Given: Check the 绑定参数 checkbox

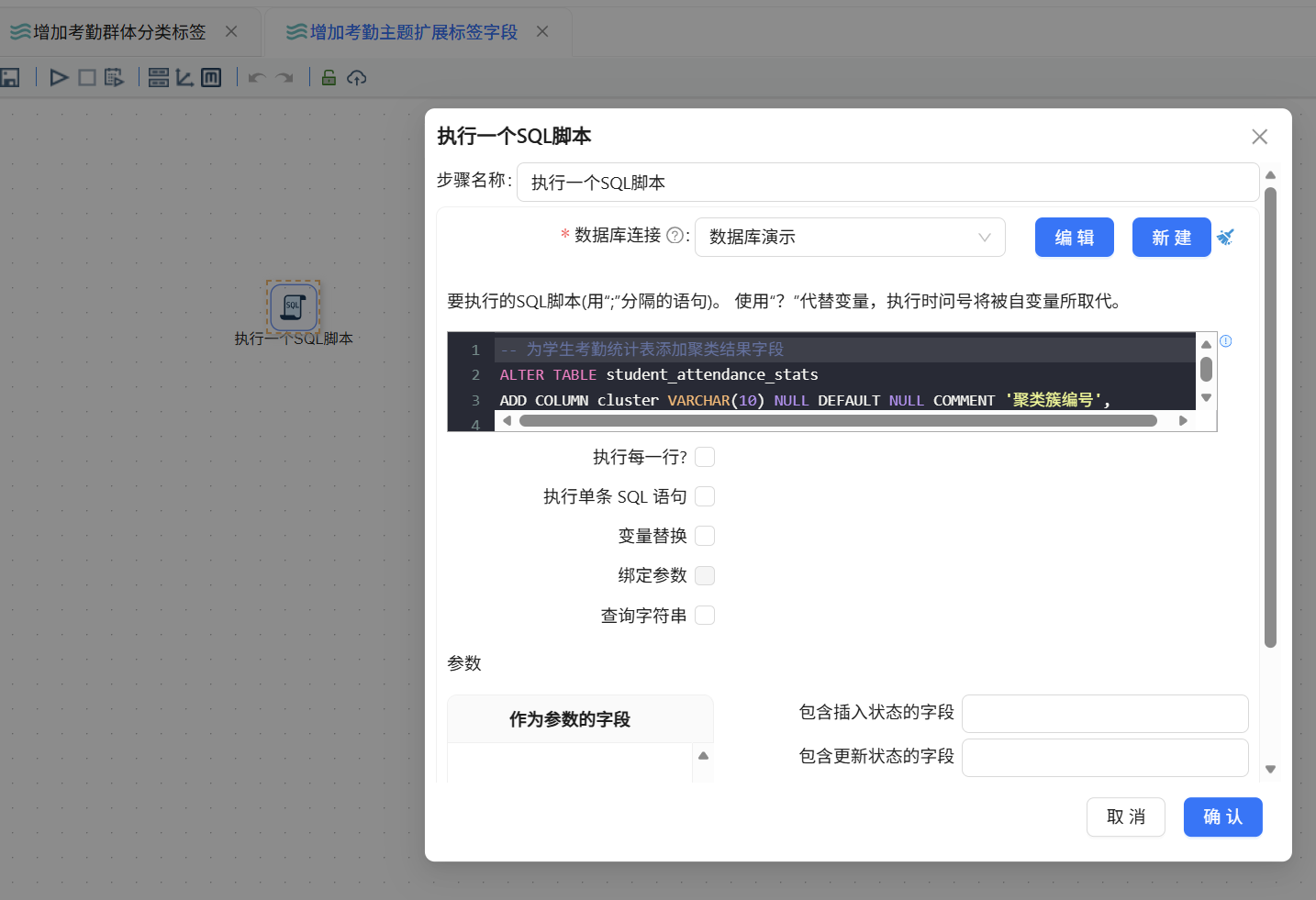Looking at the screenshot, I should (x=705, y=575).
